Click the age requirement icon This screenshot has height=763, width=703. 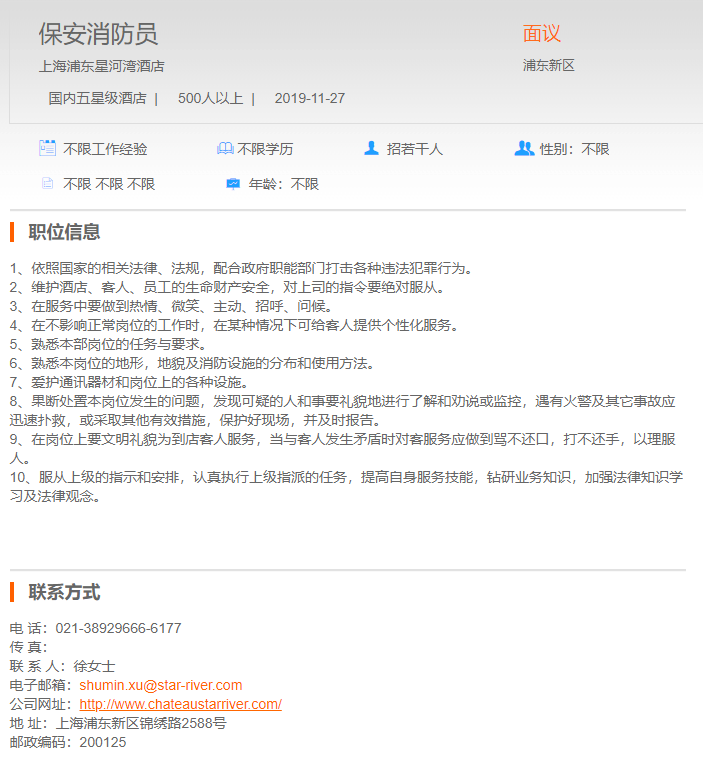point(232,184)
